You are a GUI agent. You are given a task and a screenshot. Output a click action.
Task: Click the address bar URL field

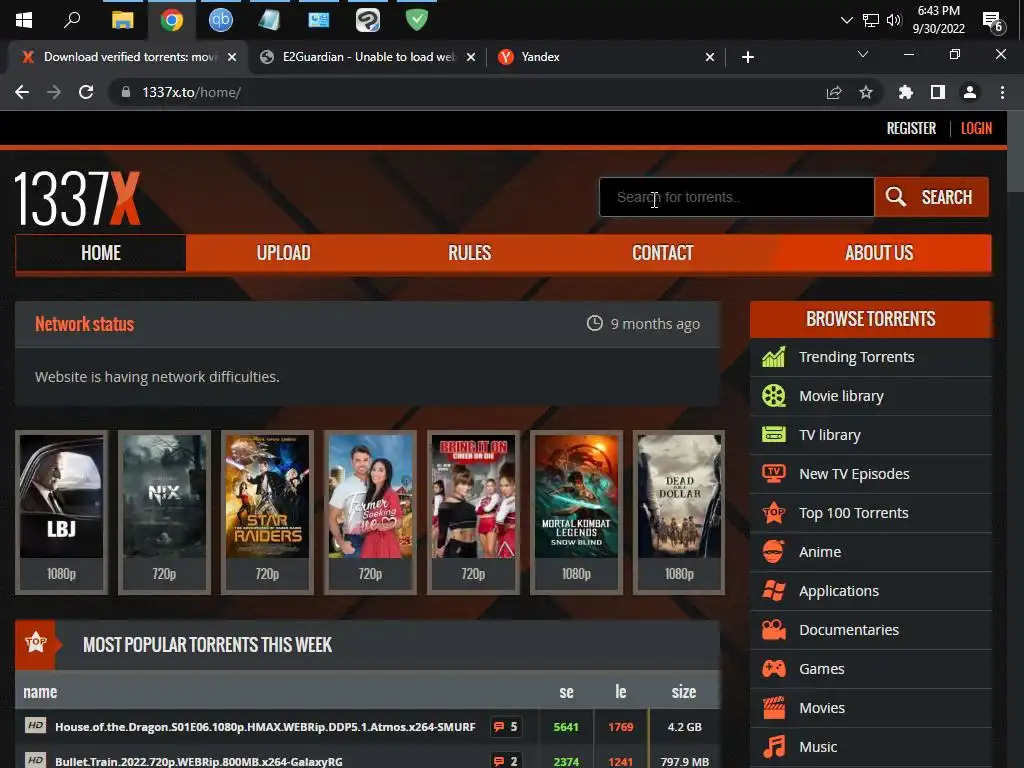pos(470,93)
